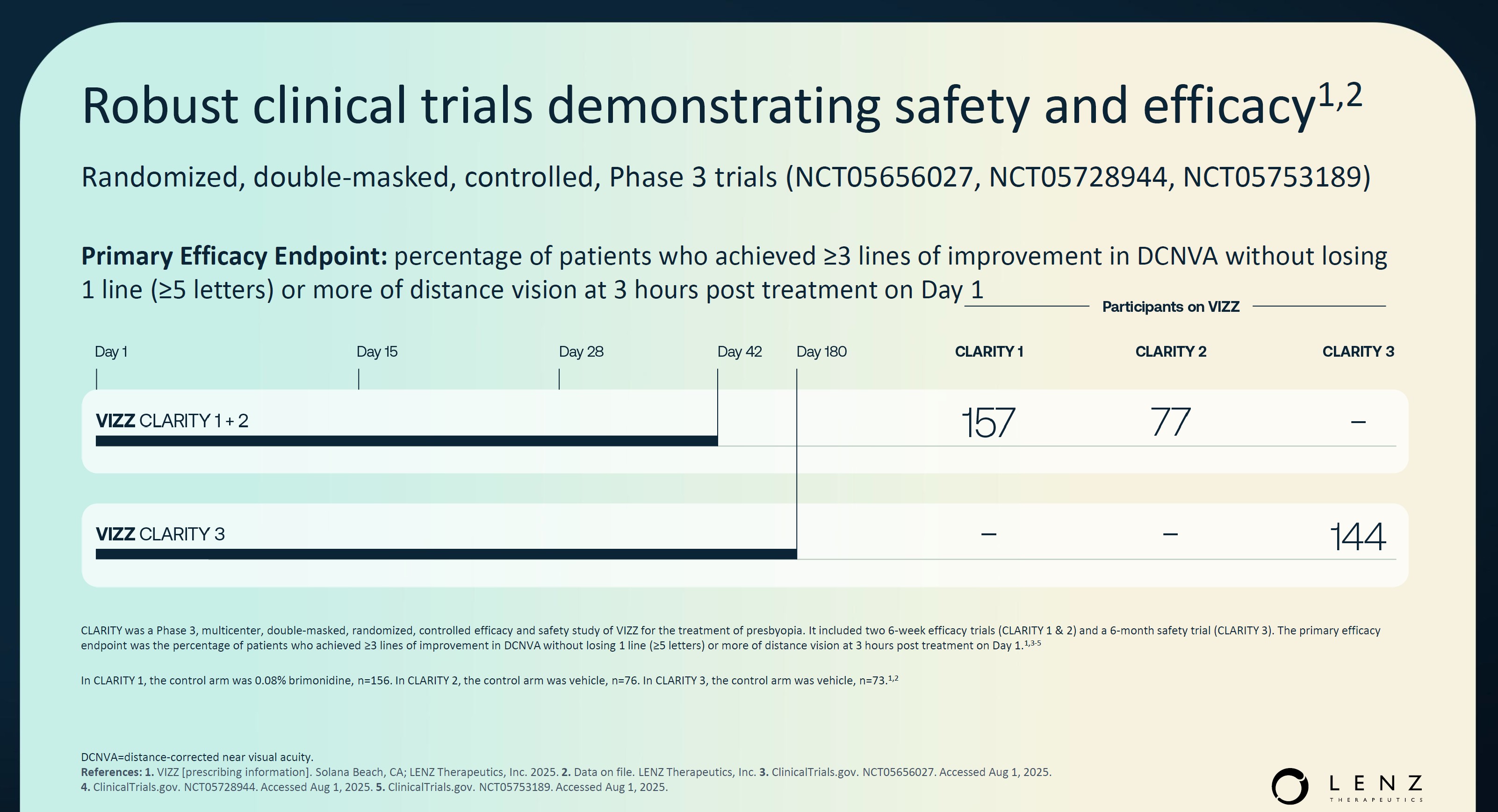The width and height of the screenshot is (1498, 812).
Task: Click the 144 participants value
Action: 1358,536
